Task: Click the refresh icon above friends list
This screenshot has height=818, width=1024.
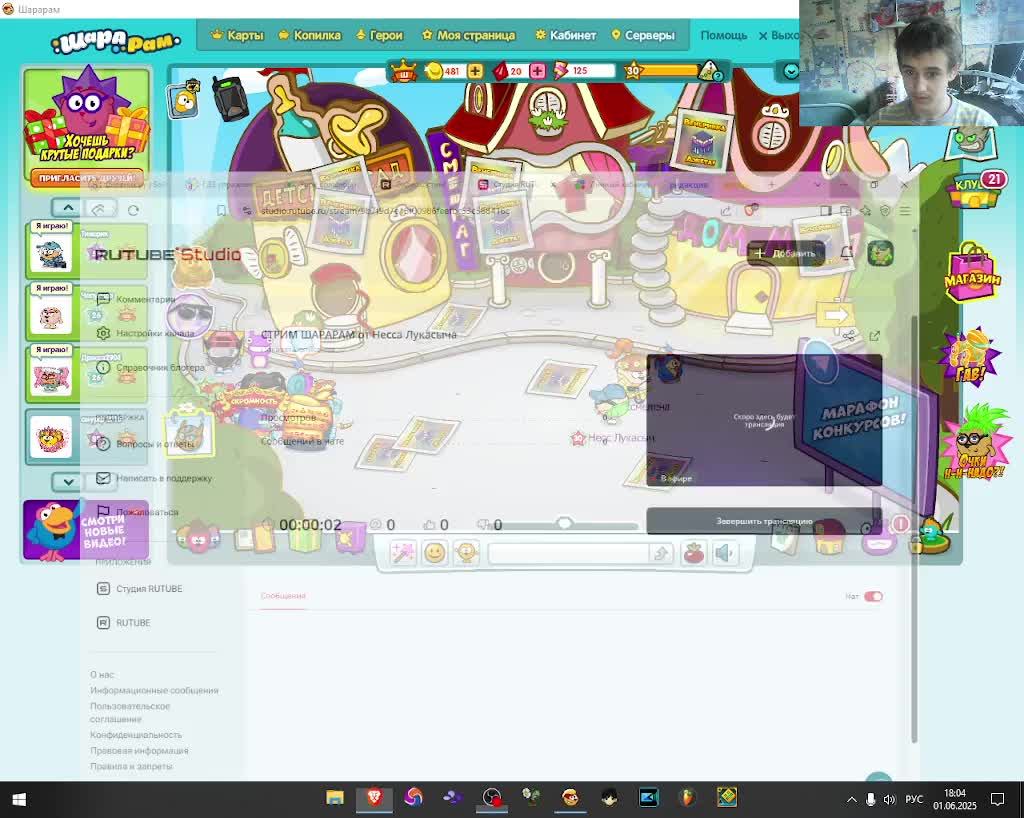Action: [x=133, y=210]
